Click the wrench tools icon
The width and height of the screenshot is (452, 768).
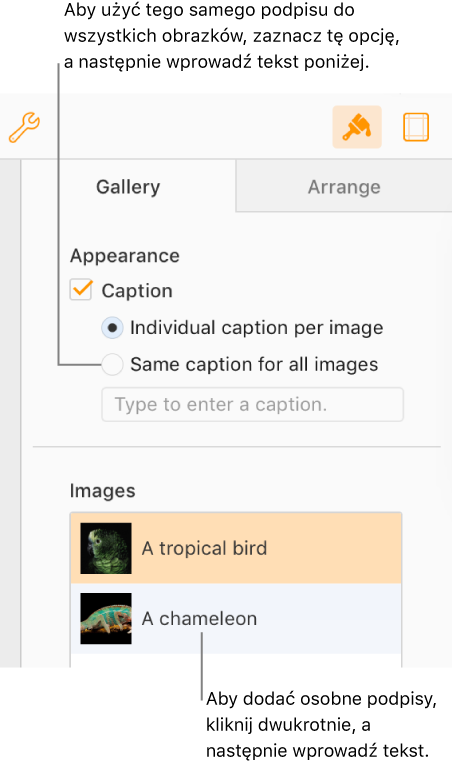24,127
